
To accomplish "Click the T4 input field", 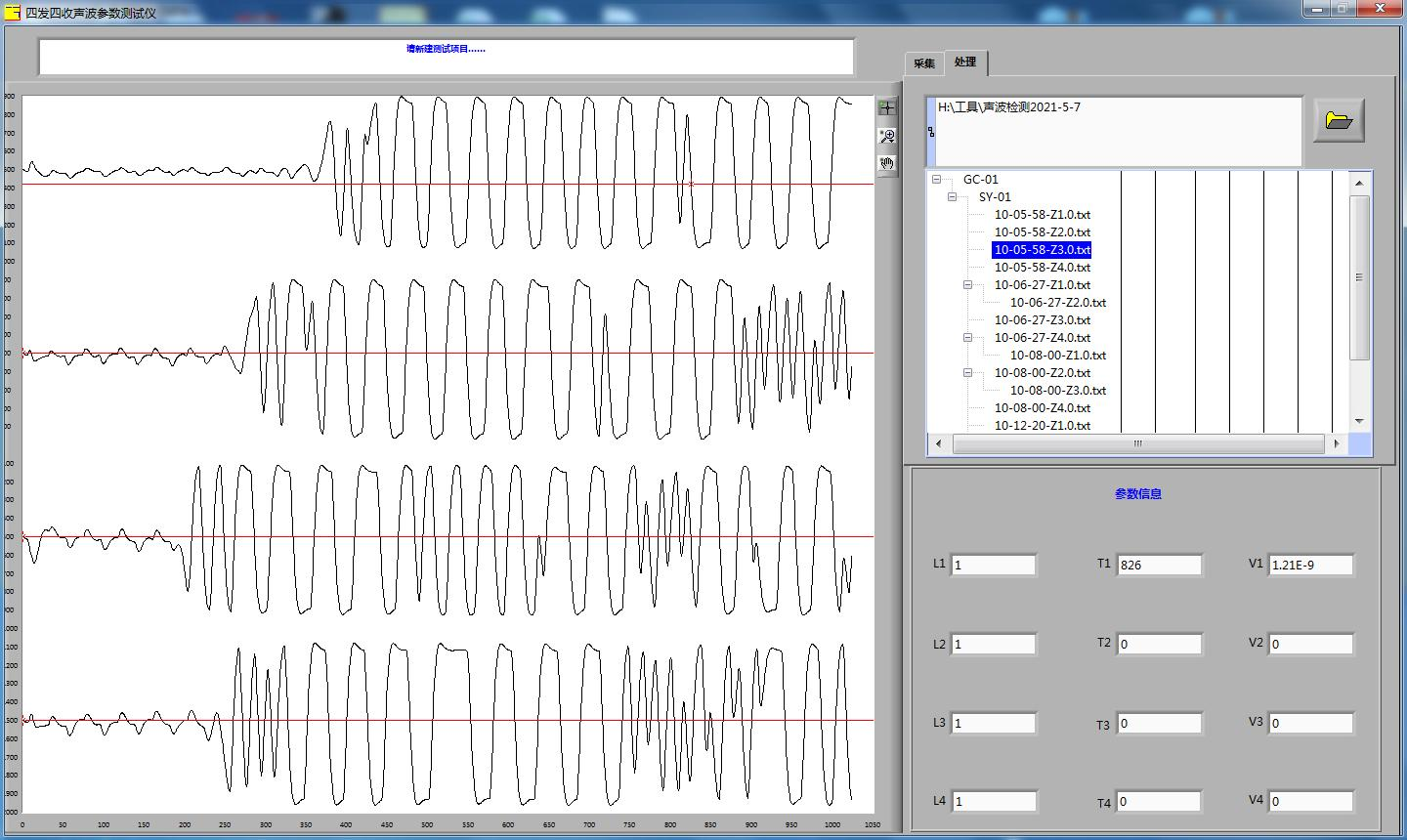I will point(1160,801).
